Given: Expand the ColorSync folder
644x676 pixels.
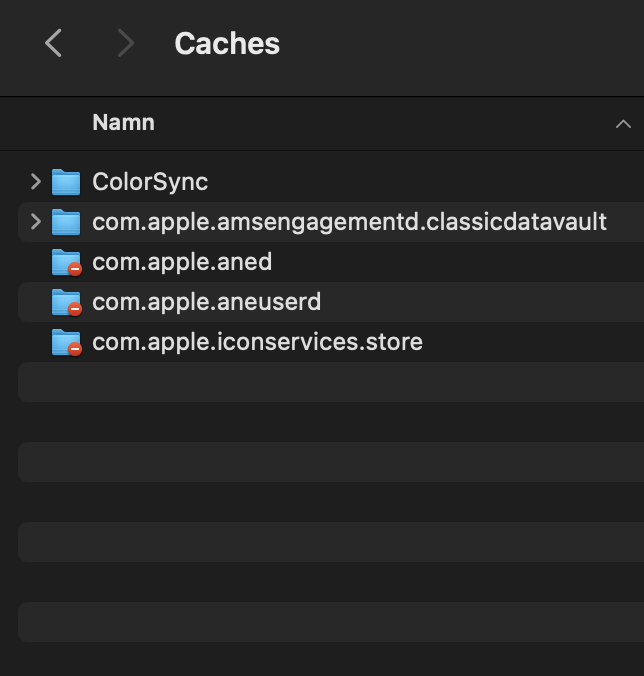Looking at the screenshot, I should (x=36, y=182).
